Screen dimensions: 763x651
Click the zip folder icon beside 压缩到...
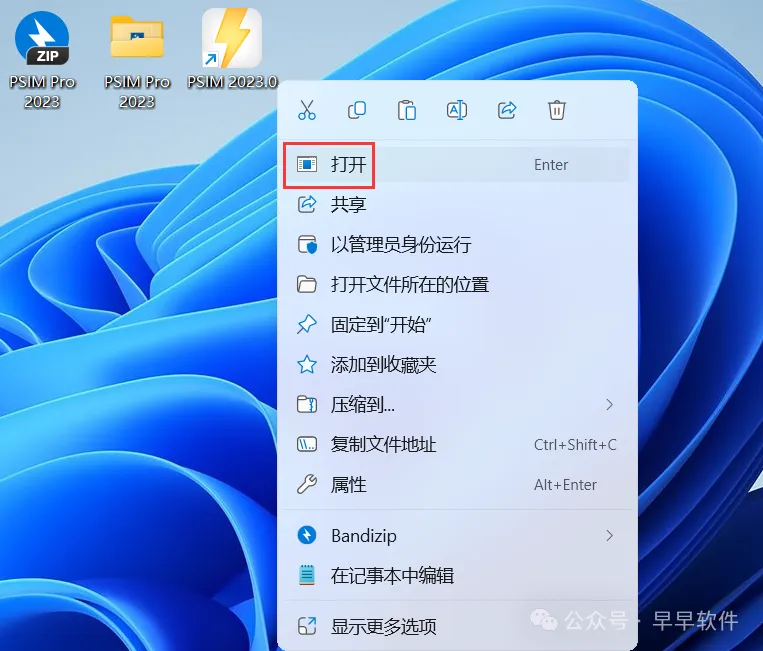pyautogui.click(x=307, y=404)
